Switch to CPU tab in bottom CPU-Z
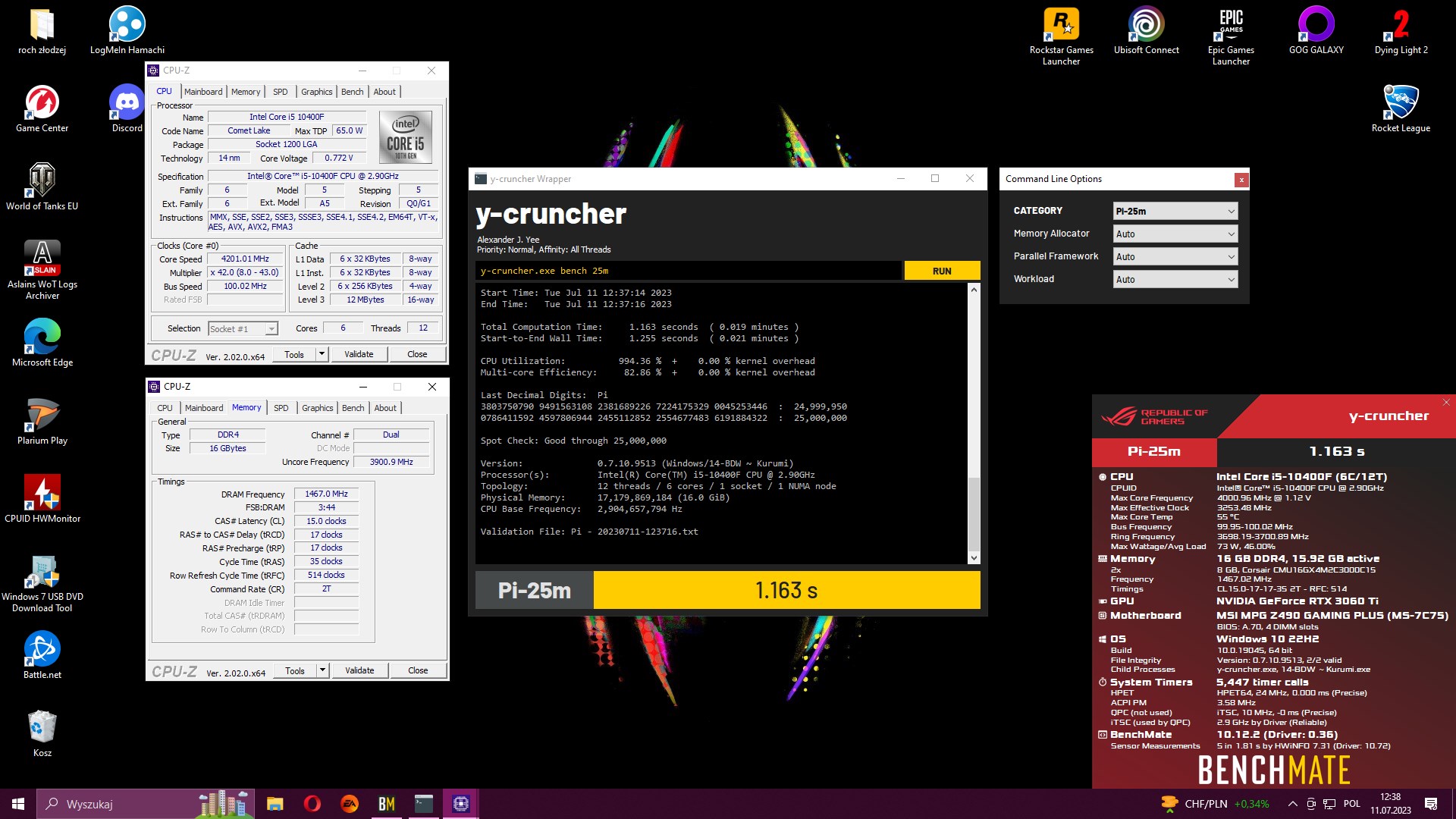 (x=165, y=408)
